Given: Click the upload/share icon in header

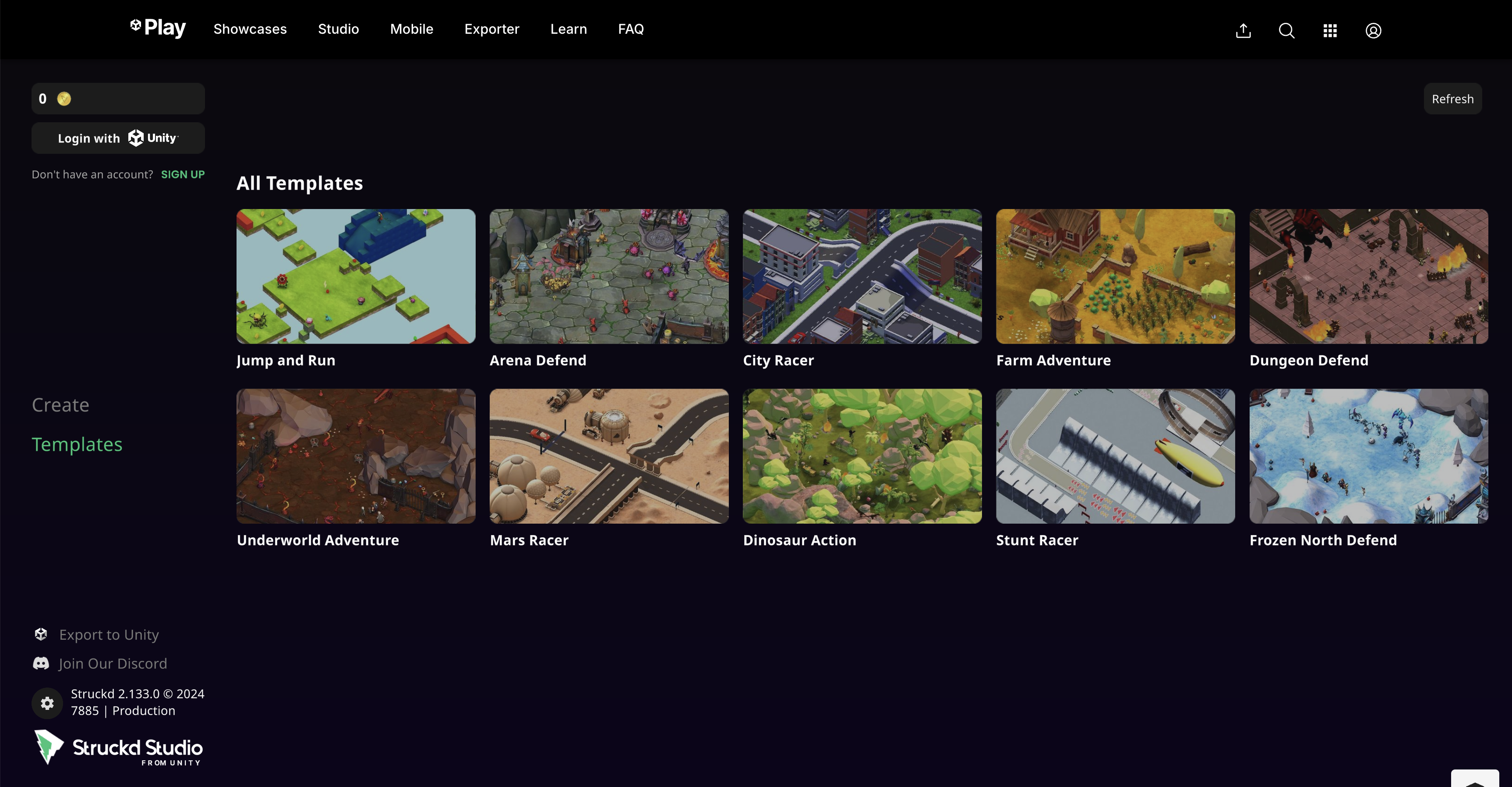Looking at the screenshot, I should click(x=1243, y=31).
